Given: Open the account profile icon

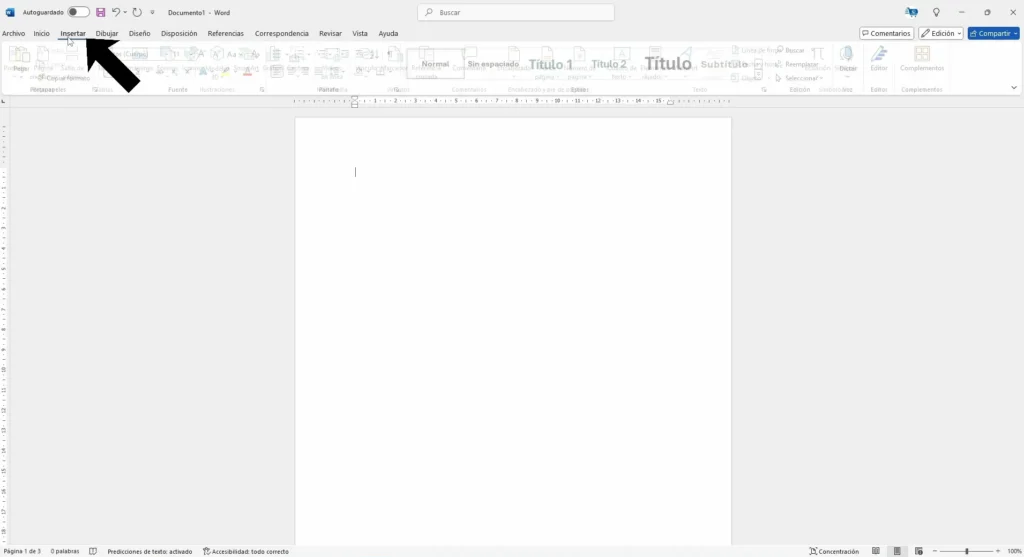Looking at the screenshot, I should point(911,12).
